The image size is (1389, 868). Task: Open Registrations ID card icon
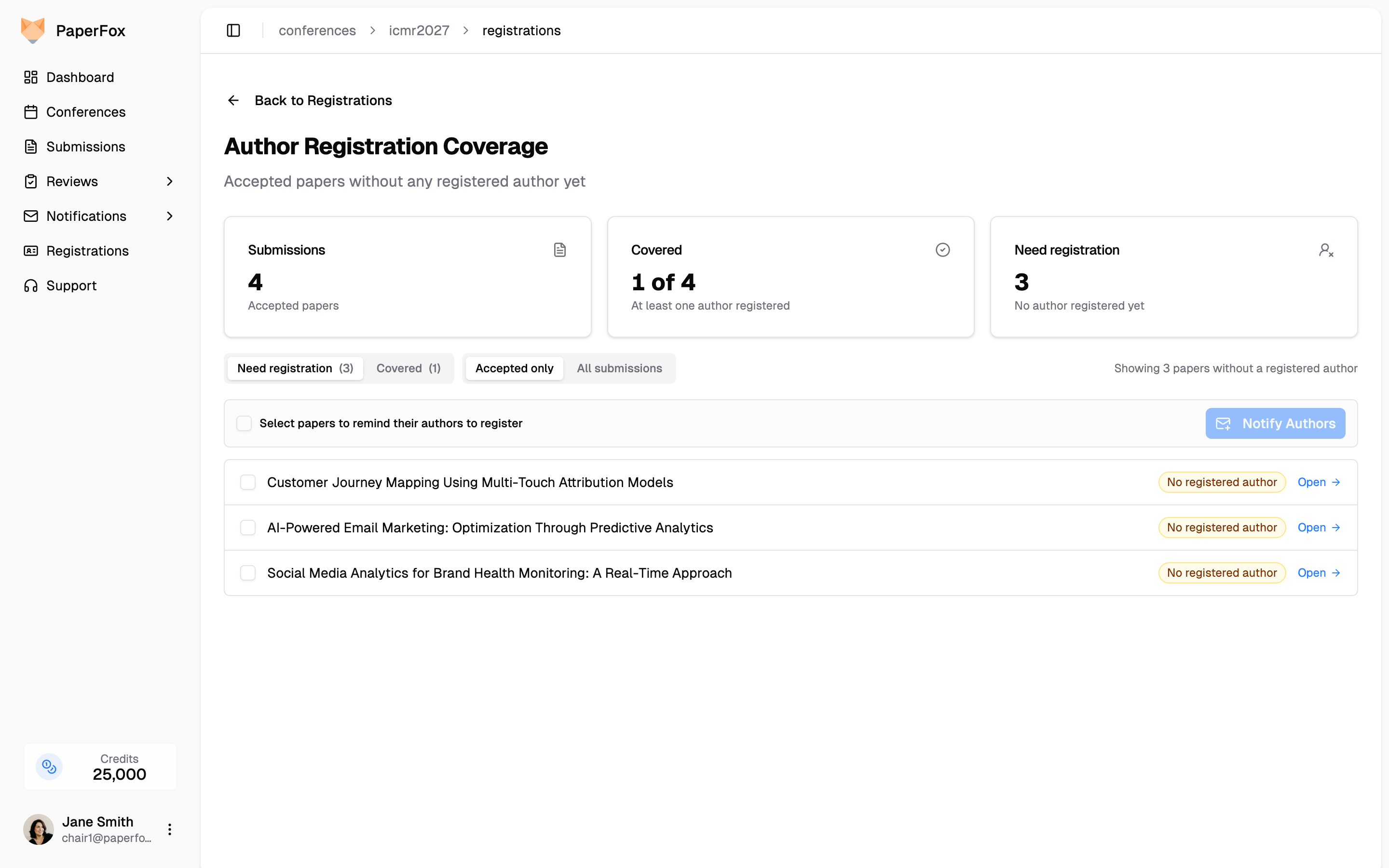point(31,251)
